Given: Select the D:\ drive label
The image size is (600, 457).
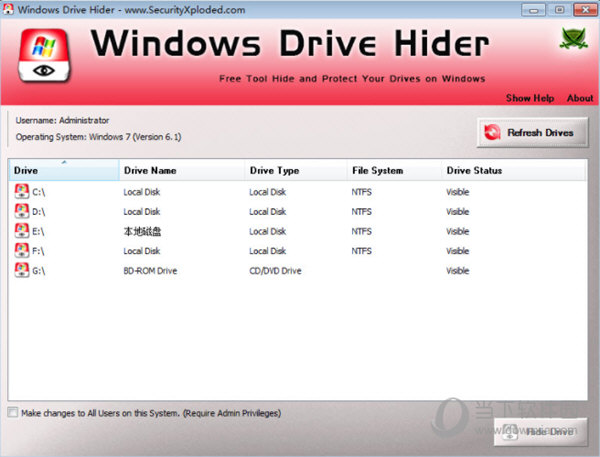Looking at the screenshot, I should pos(39,212).
